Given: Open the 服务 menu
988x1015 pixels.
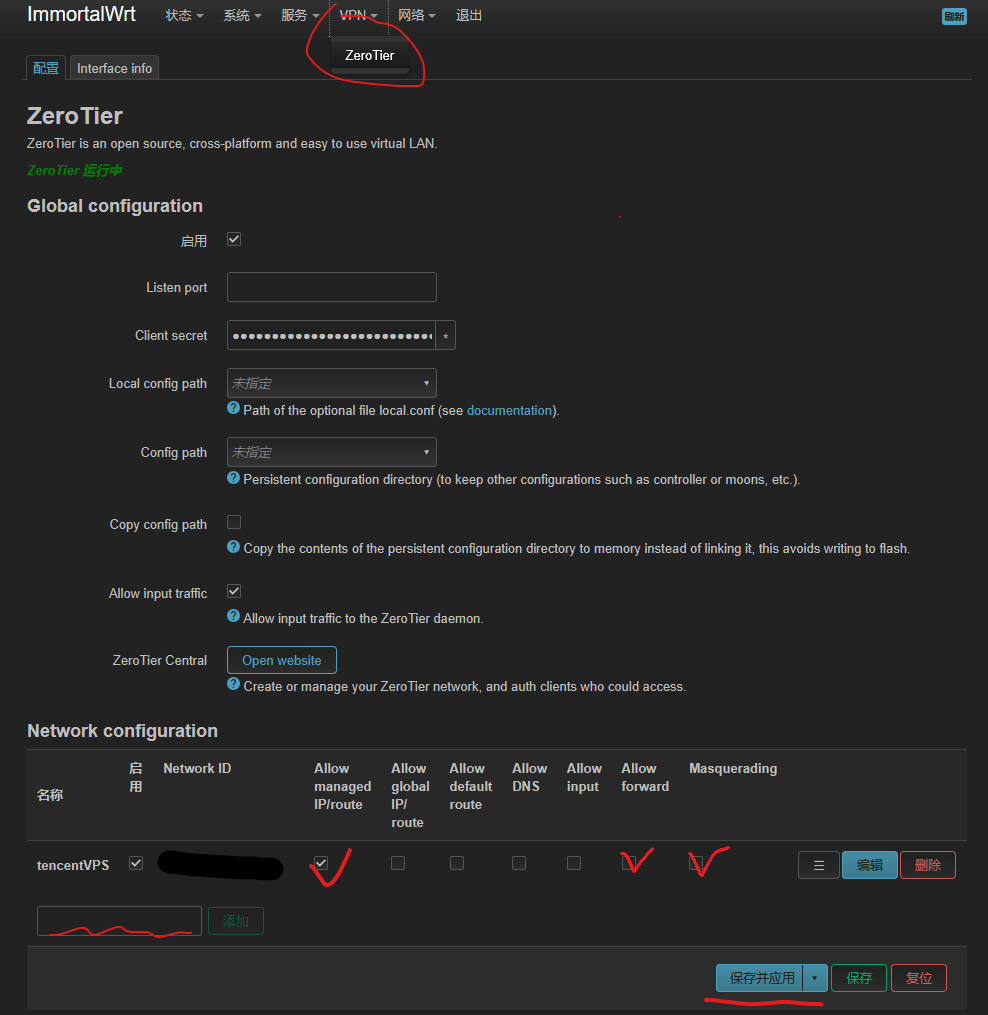Looking at the screenshot, I should point(300,16).
